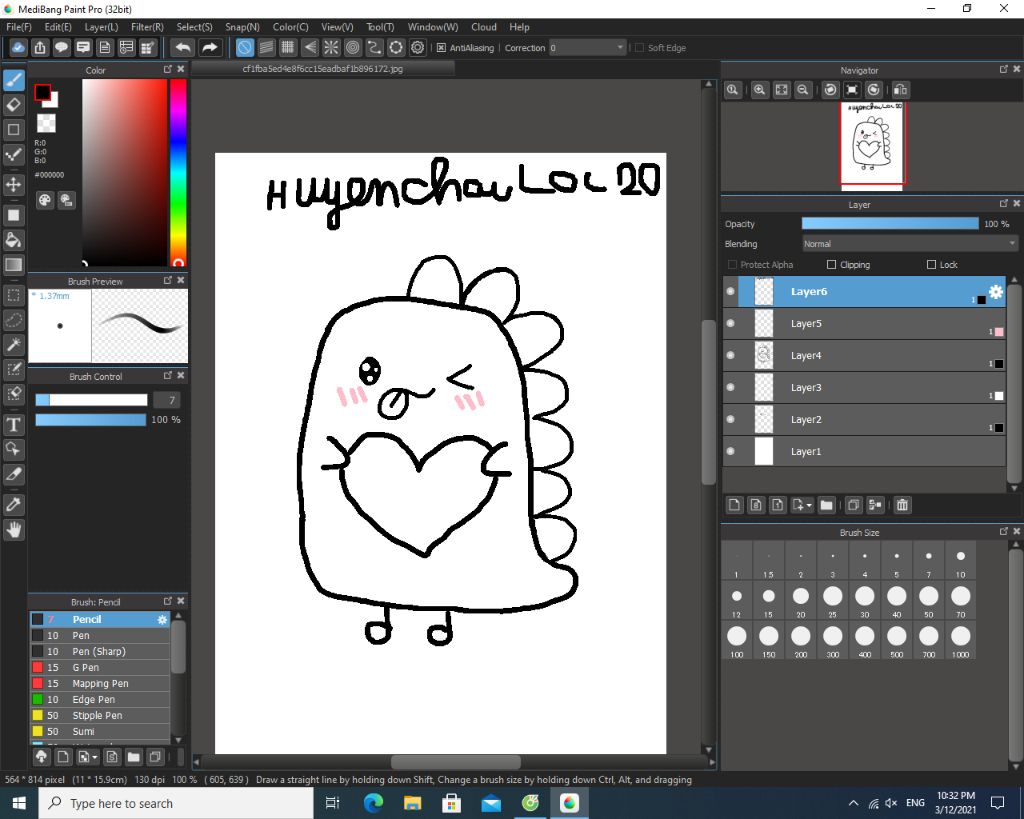Zoom in using the Navigator panel
1024x819 pixels.
point(759,90)
